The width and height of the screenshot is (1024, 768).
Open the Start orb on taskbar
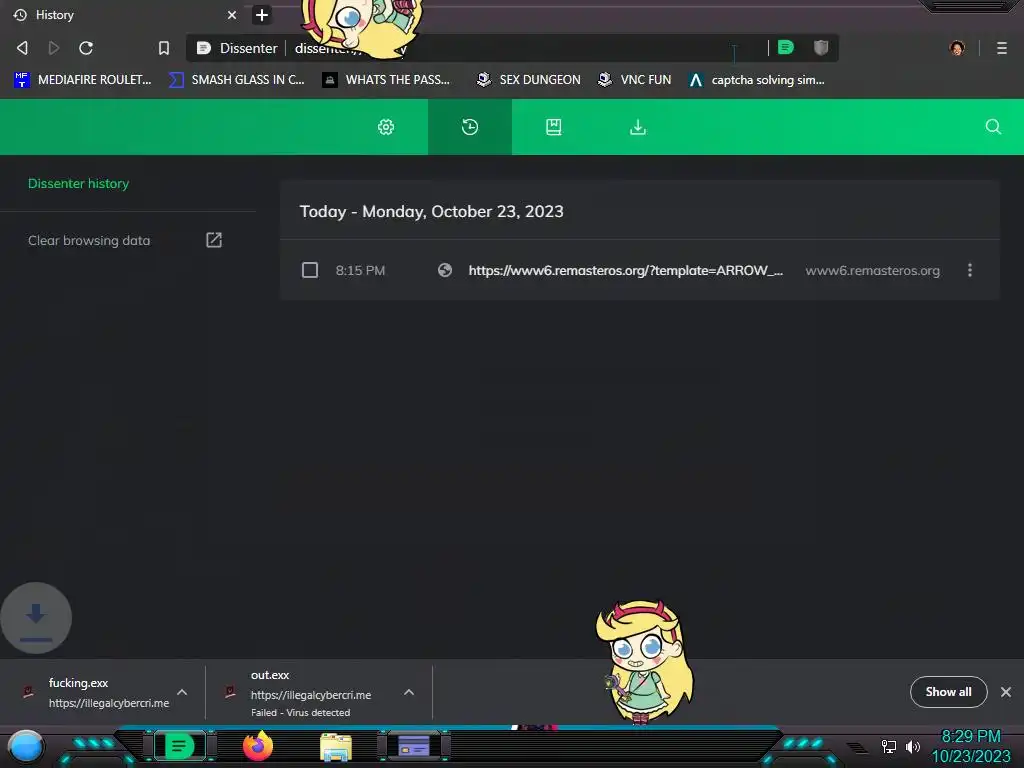[26, 747]
